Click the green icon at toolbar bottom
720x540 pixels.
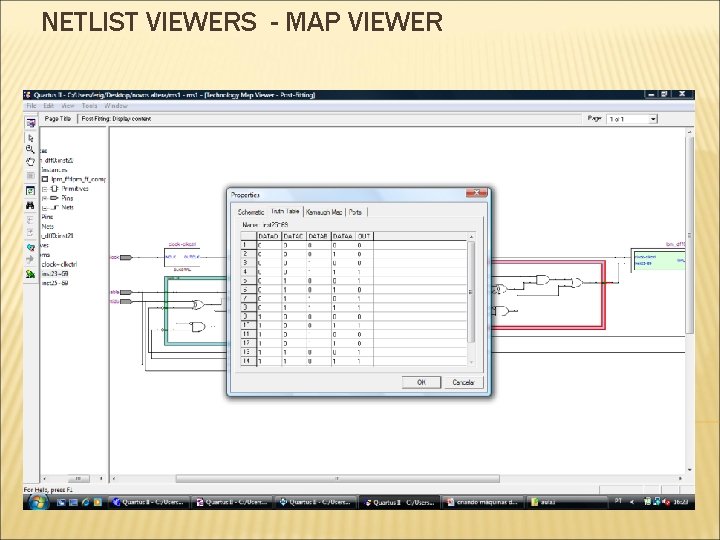pos(30,274)
